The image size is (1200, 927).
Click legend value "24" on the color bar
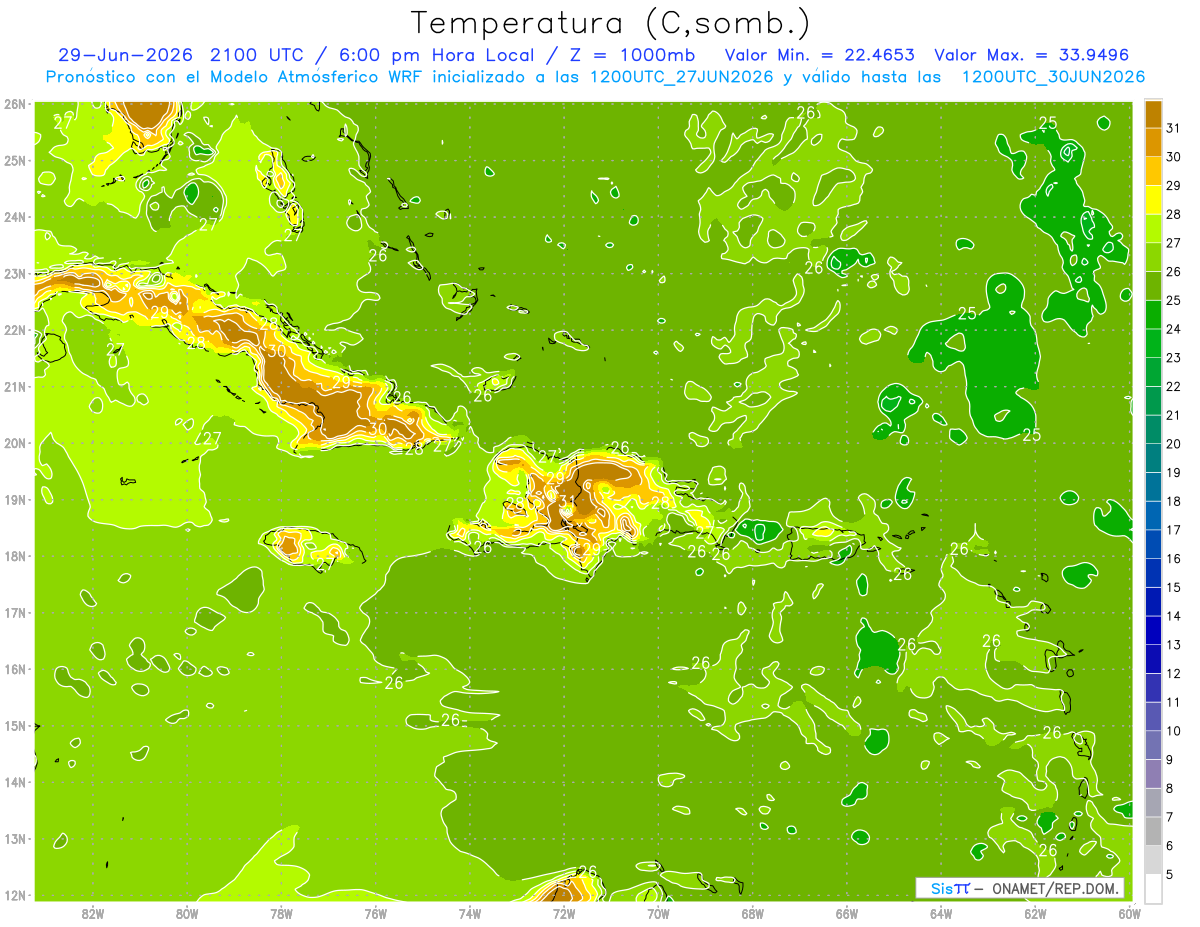(x=1174, y=328)
